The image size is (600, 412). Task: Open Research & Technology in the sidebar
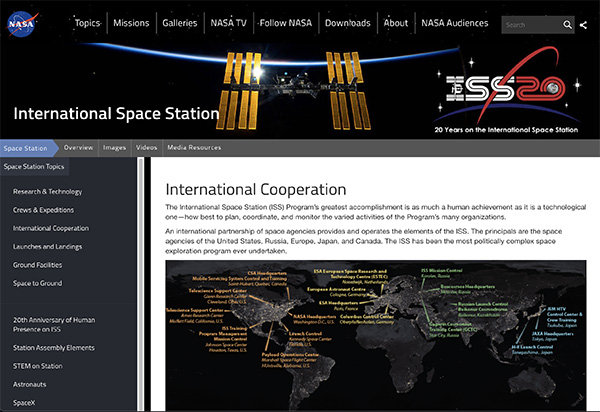(x=47, y=191)
